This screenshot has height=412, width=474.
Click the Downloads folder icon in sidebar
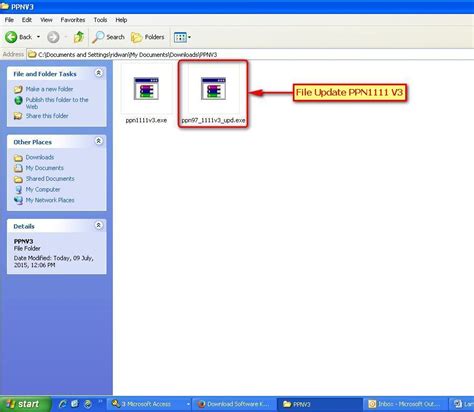pyautogui.click(x=18, y=157)
